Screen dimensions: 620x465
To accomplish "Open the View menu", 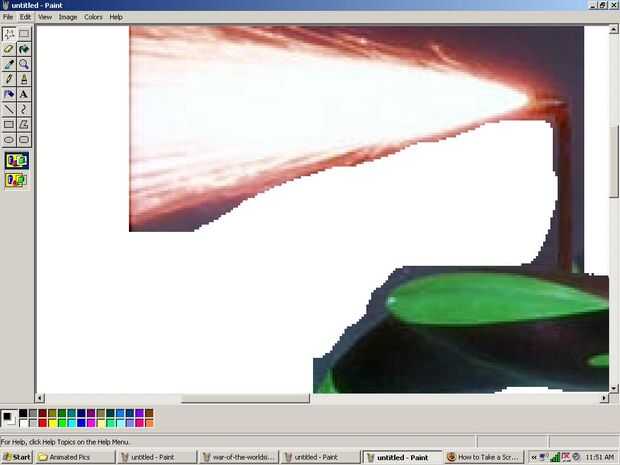I will tap(45, 17).
